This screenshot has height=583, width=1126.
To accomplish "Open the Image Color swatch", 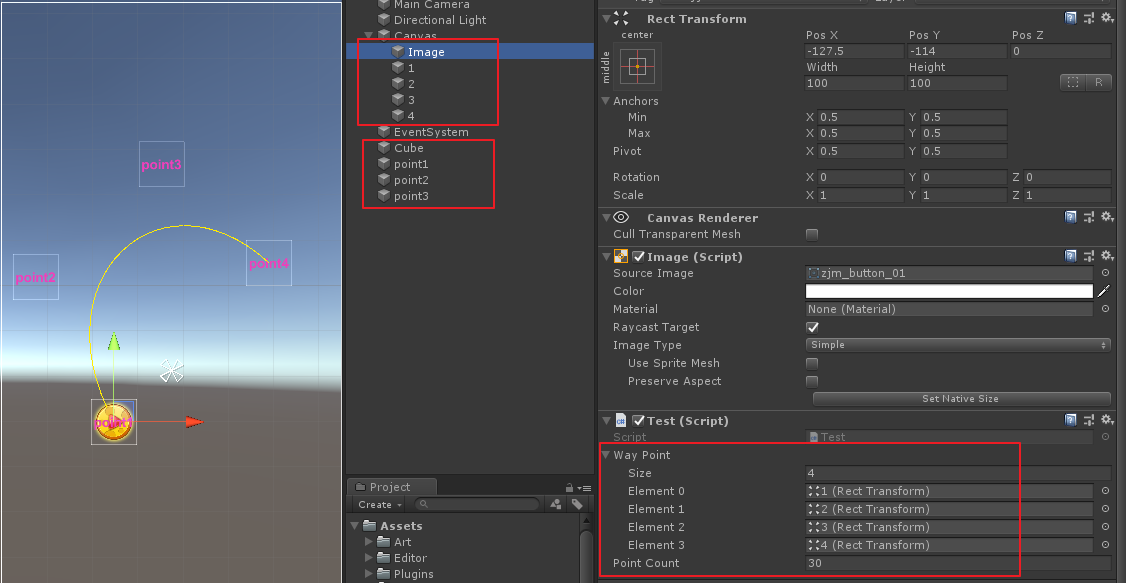I will (948, 290).
